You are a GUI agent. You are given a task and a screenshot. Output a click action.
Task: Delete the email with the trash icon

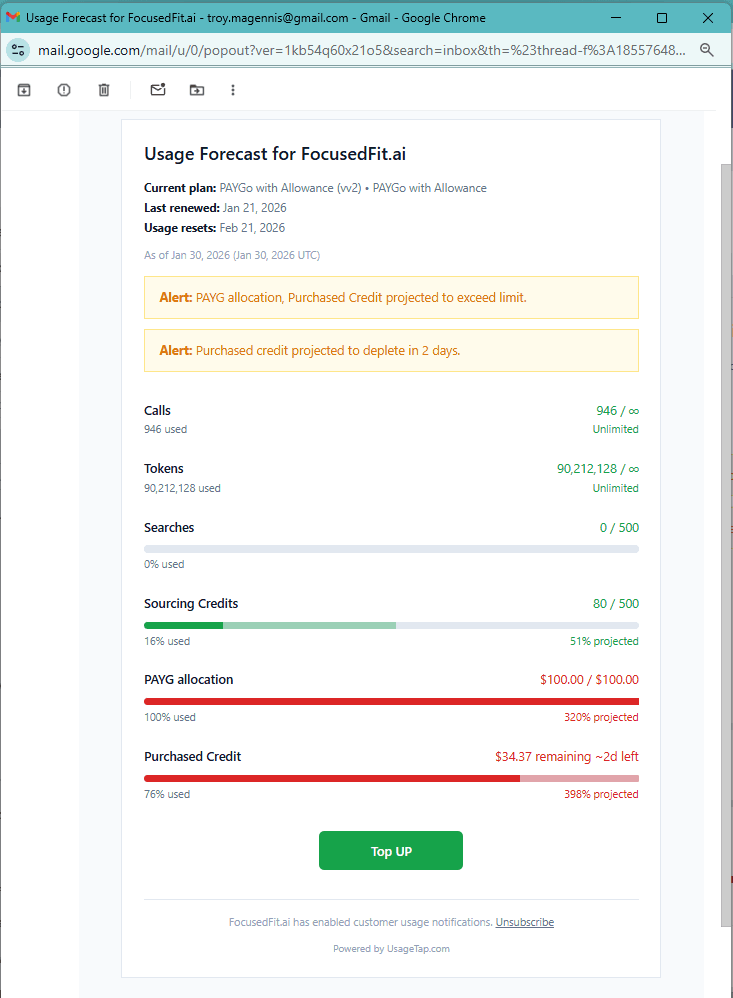[x=103, y=89]
